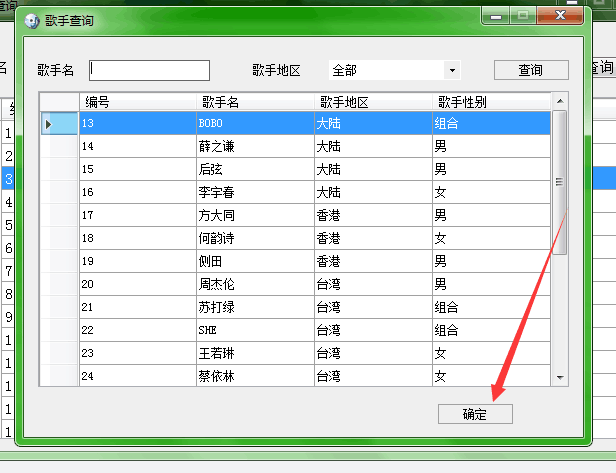Click the 香港 region cell in the 方大同 row
This screenshot has height=473, width=616.
(x=373, y=215)
